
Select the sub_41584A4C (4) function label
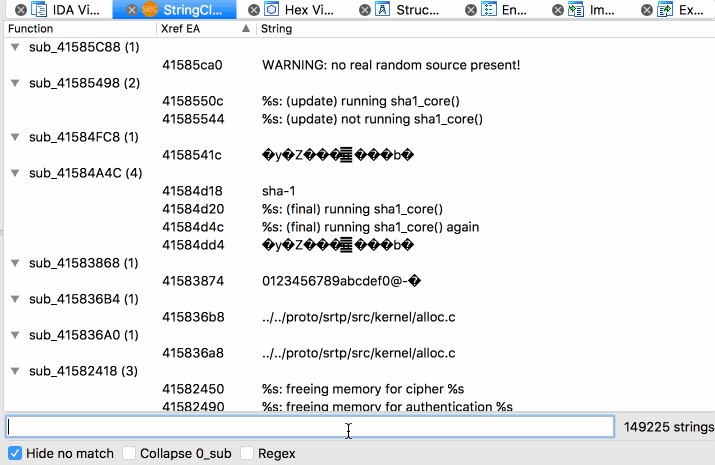86,173
